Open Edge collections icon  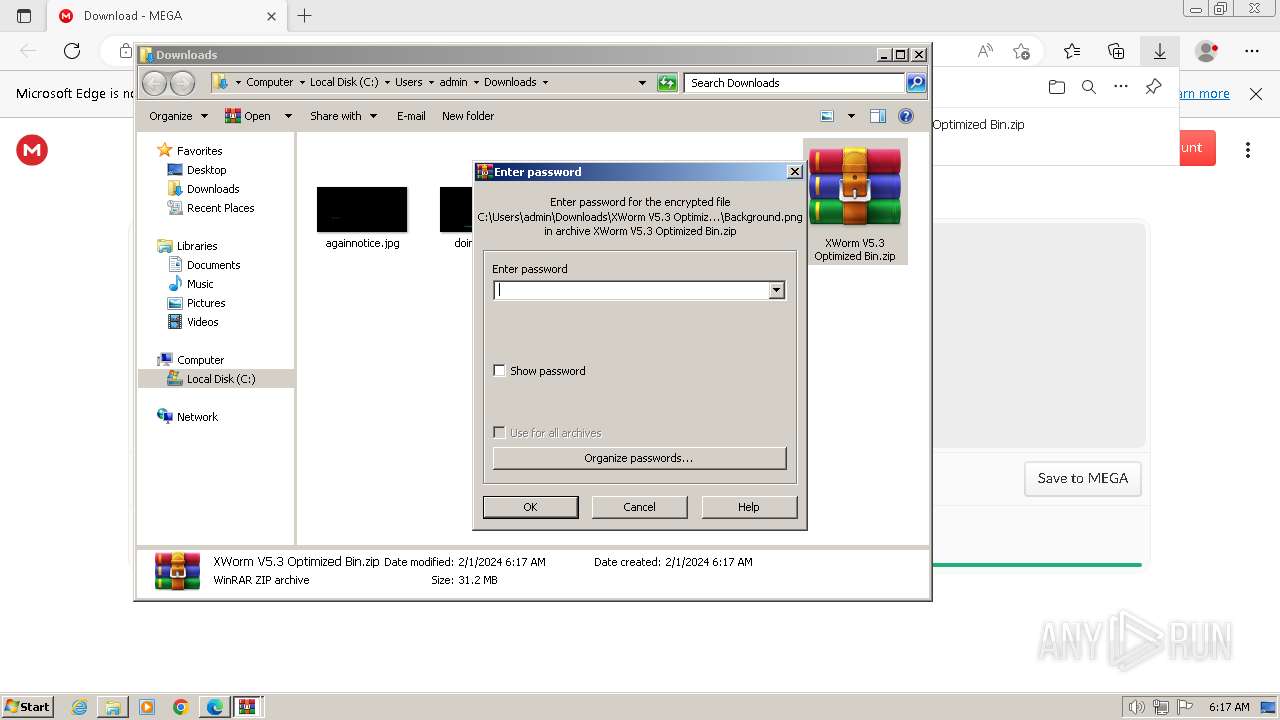[1116, 51]
